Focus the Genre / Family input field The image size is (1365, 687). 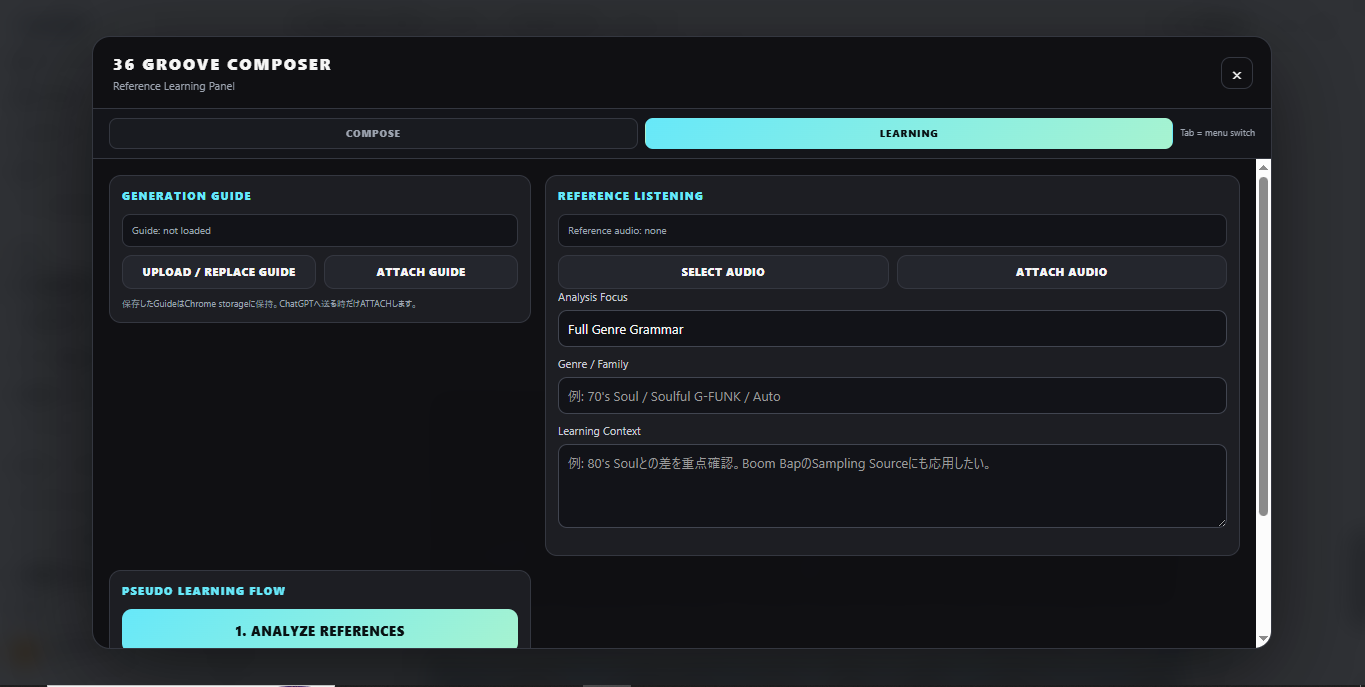click(x=892, y=396)
